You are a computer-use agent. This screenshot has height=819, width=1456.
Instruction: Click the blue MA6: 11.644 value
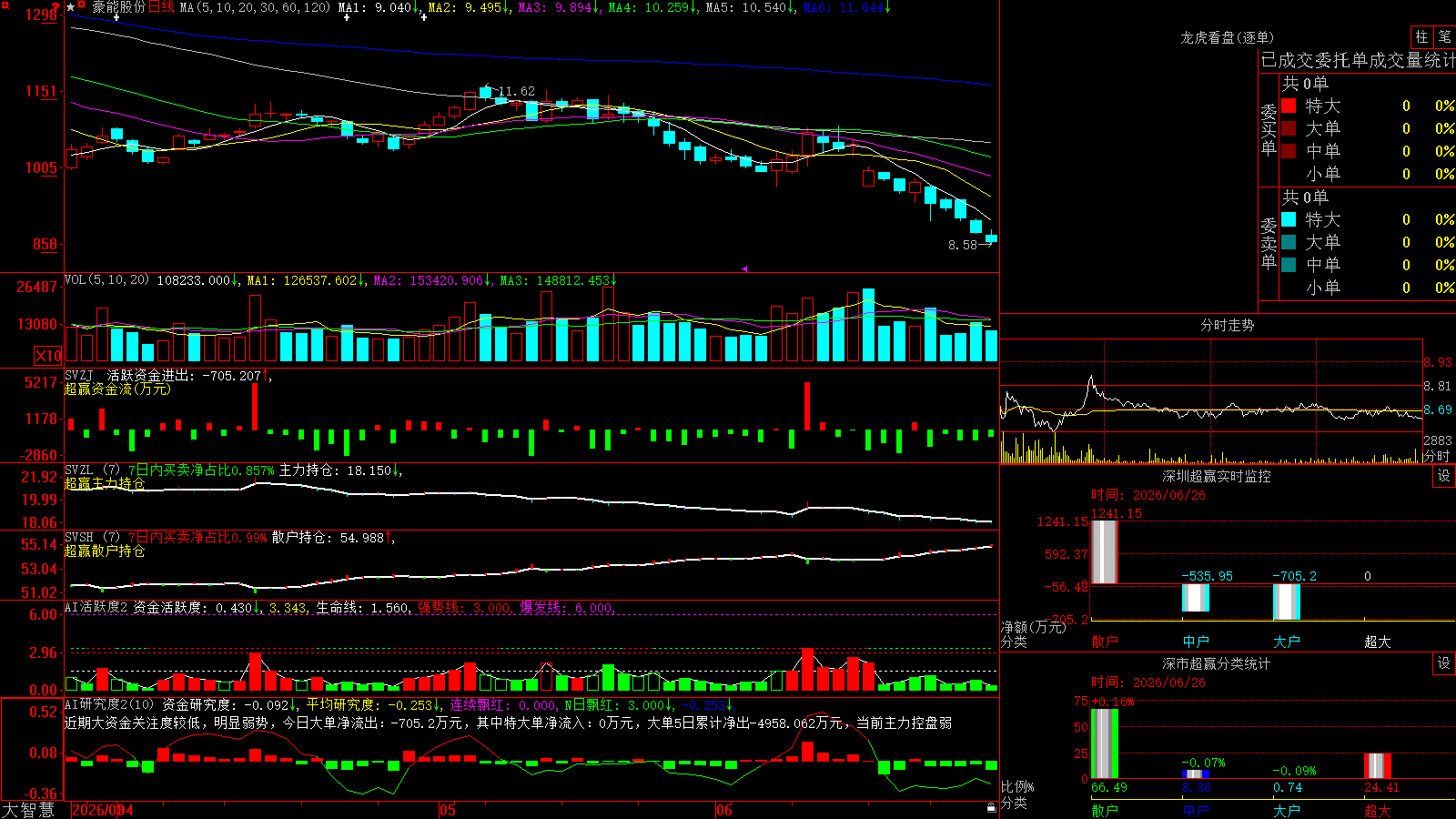point(846,7)
